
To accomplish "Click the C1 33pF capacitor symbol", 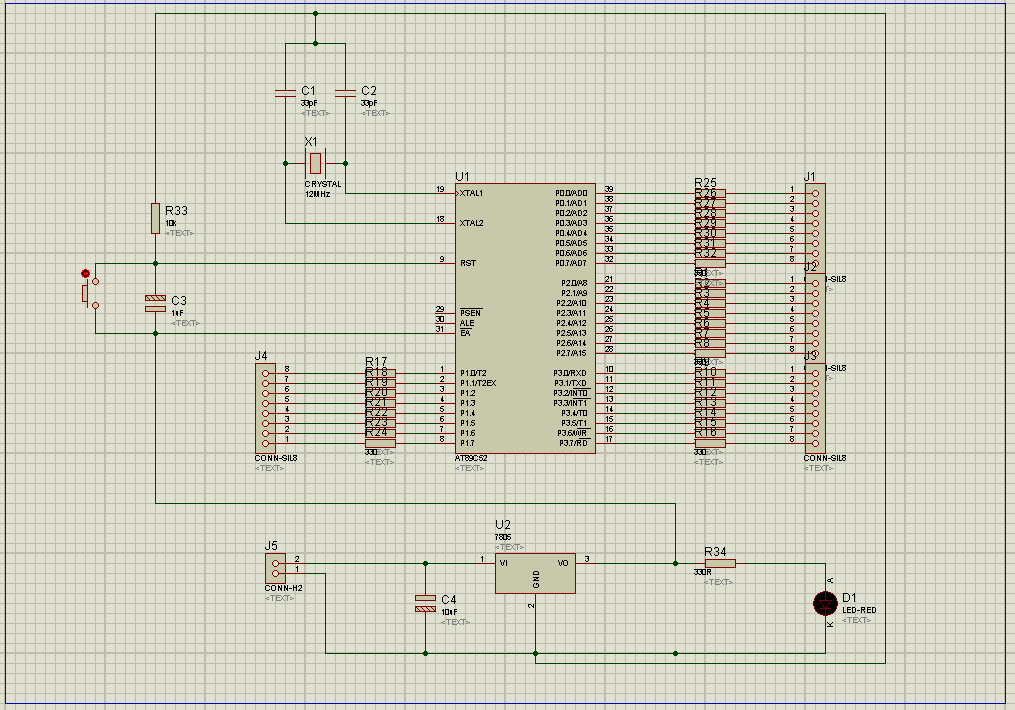I will click(285, 93).
